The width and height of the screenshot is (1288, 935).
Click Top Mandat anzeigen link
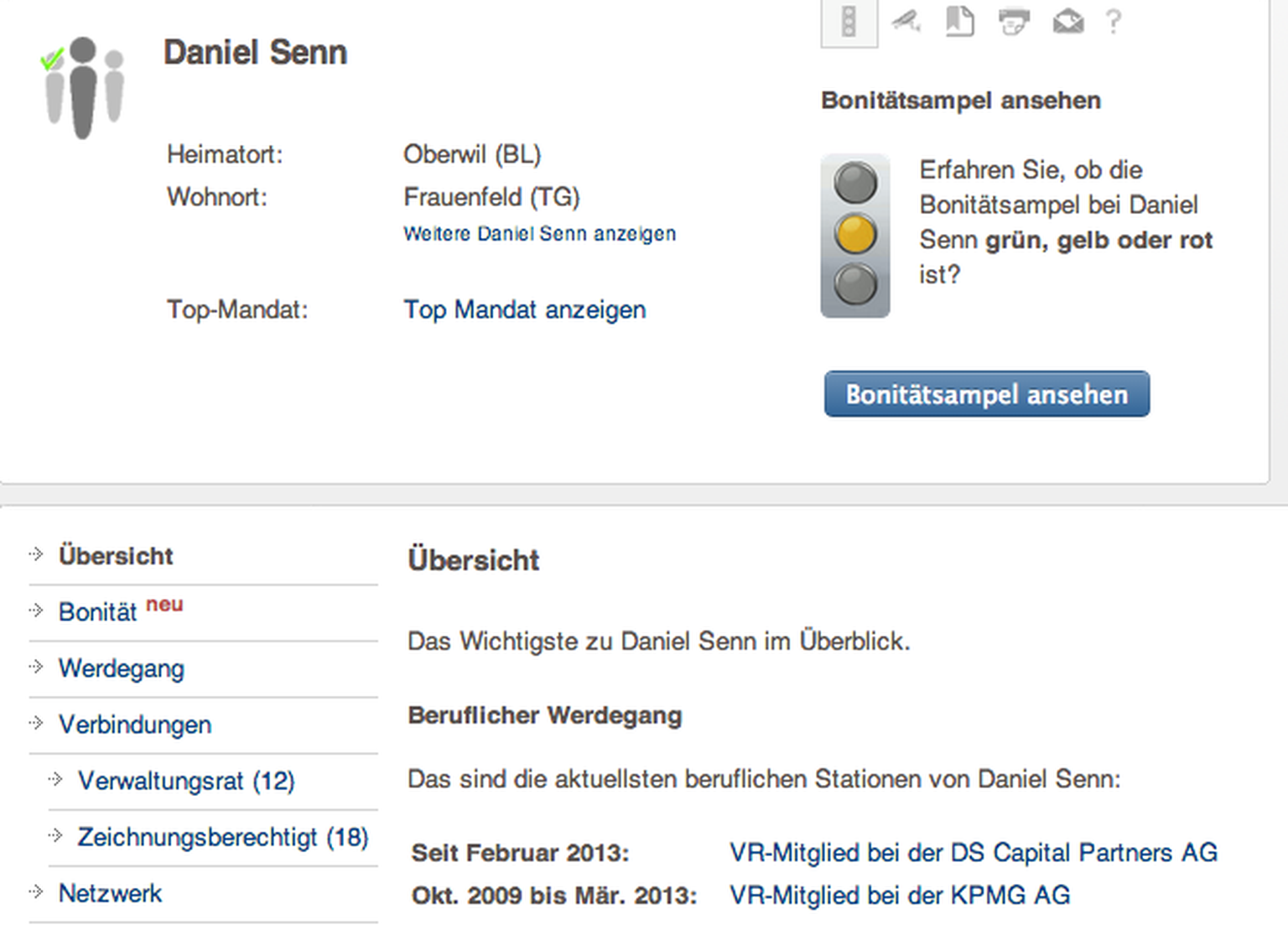tap(524, 309)
